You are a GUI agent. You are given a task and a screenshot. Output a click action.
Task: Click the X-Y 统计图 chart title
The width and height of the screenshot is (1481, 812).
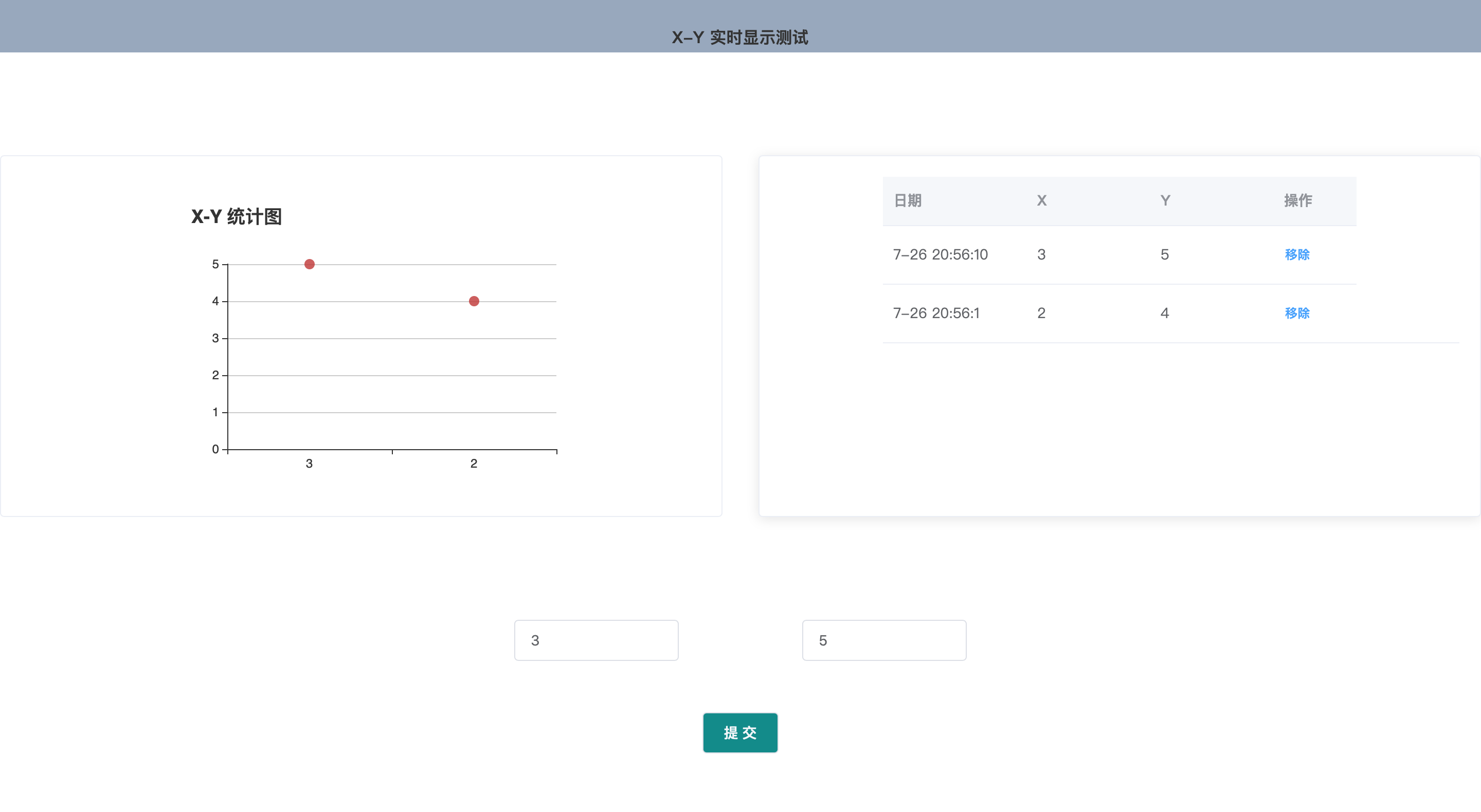point(237,216)
